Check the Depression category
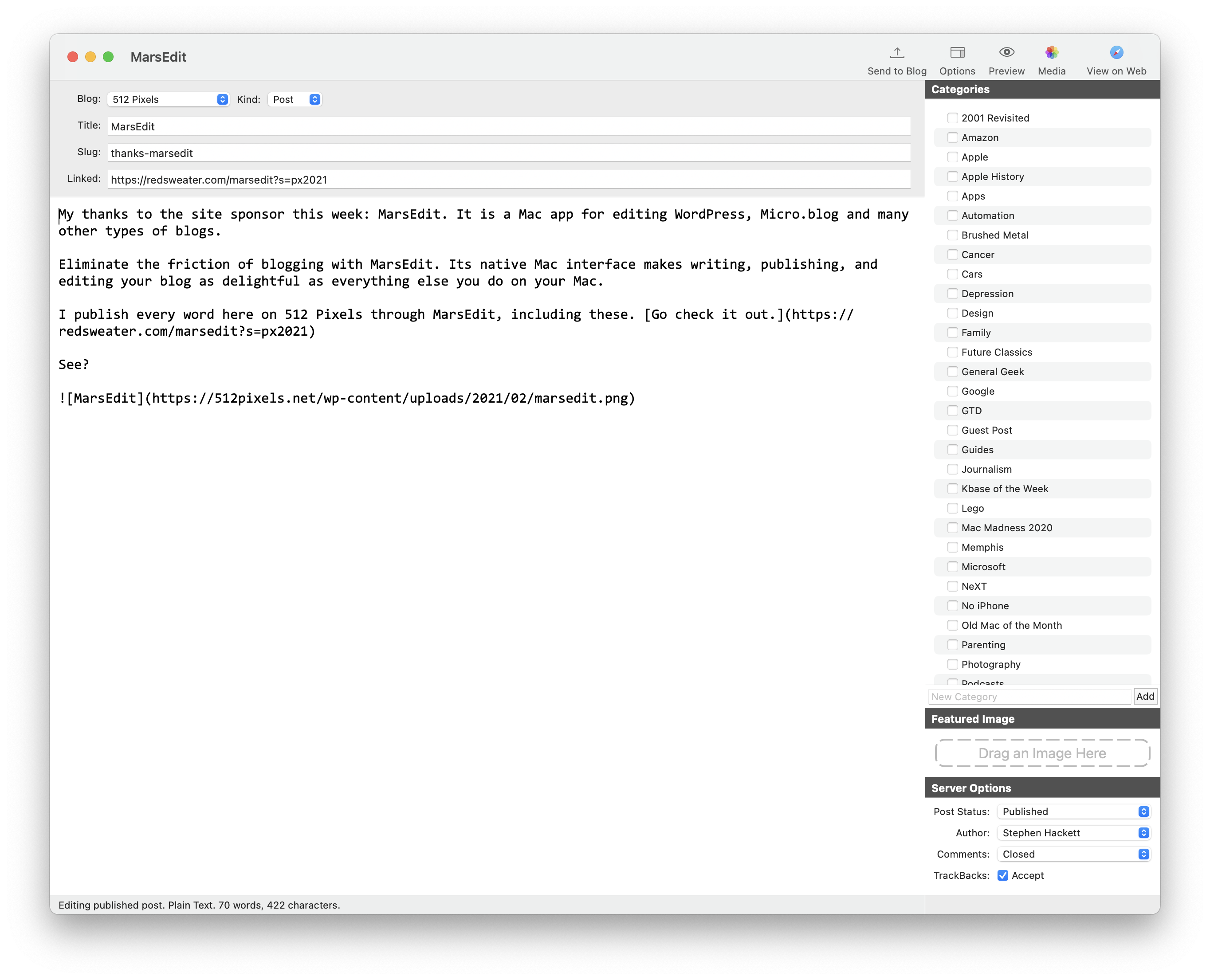This screenshot has height=980, width=1210. 953,293
